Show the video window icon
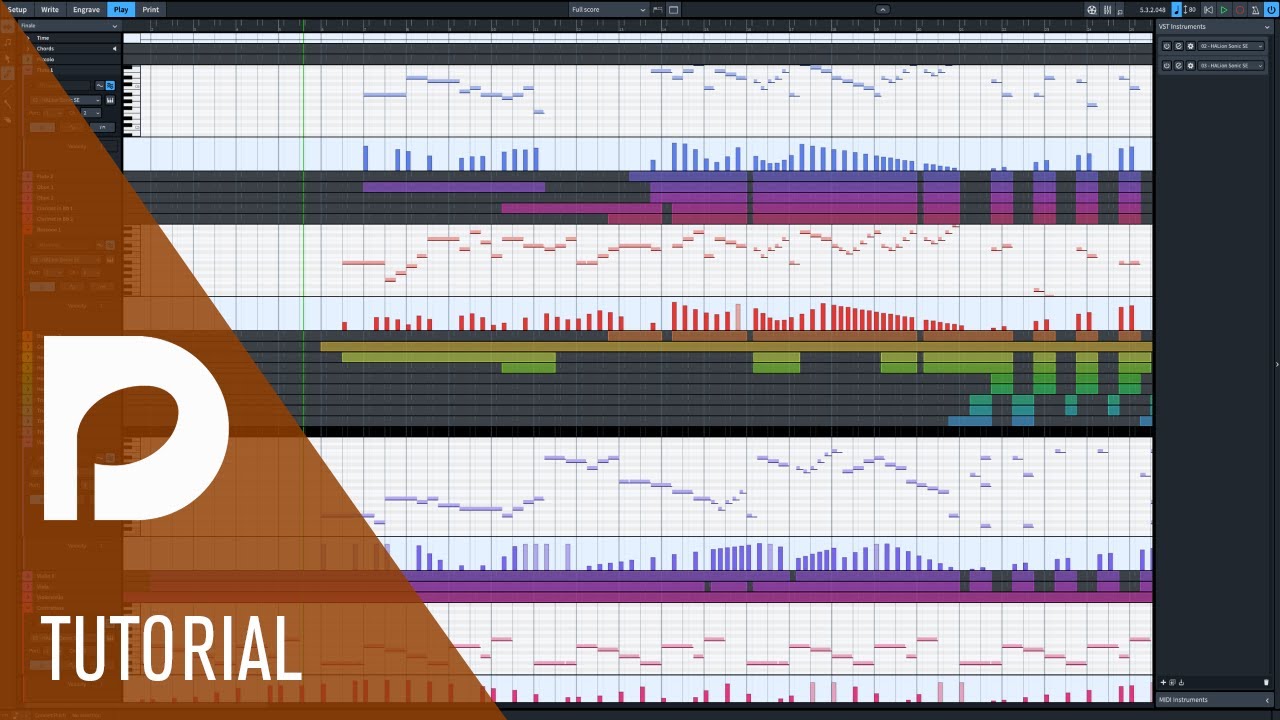The image size is (1280, 720). point(1092,10)
